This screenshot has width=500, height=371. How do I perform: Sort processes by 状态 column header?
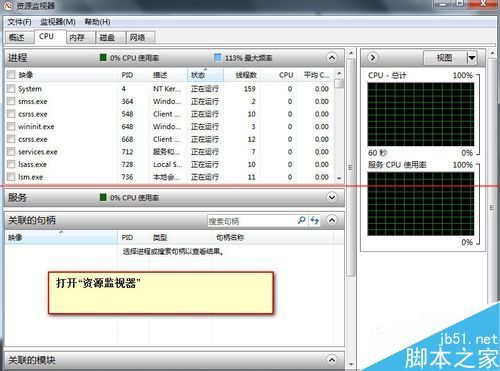205,75
